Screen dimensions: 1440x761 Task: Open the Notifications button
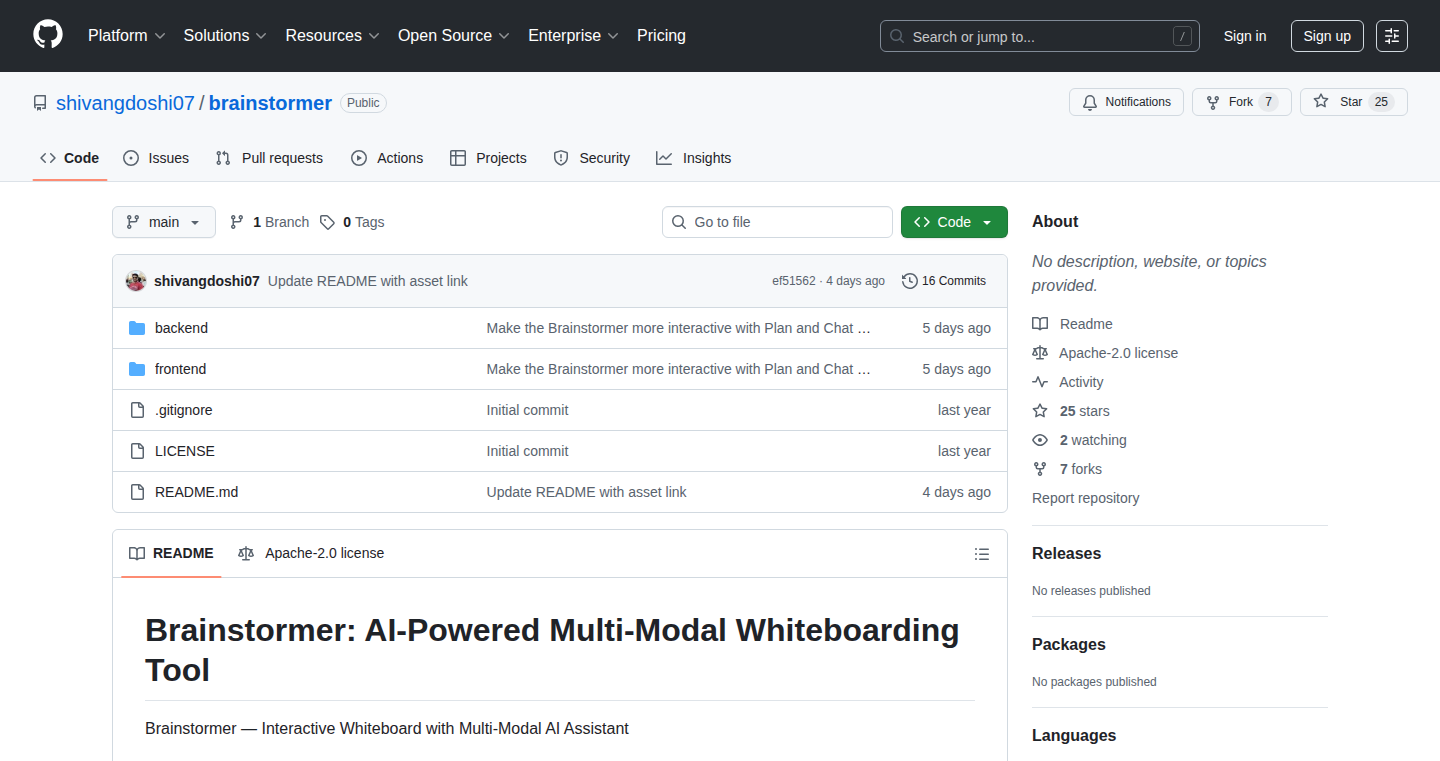1127,102
